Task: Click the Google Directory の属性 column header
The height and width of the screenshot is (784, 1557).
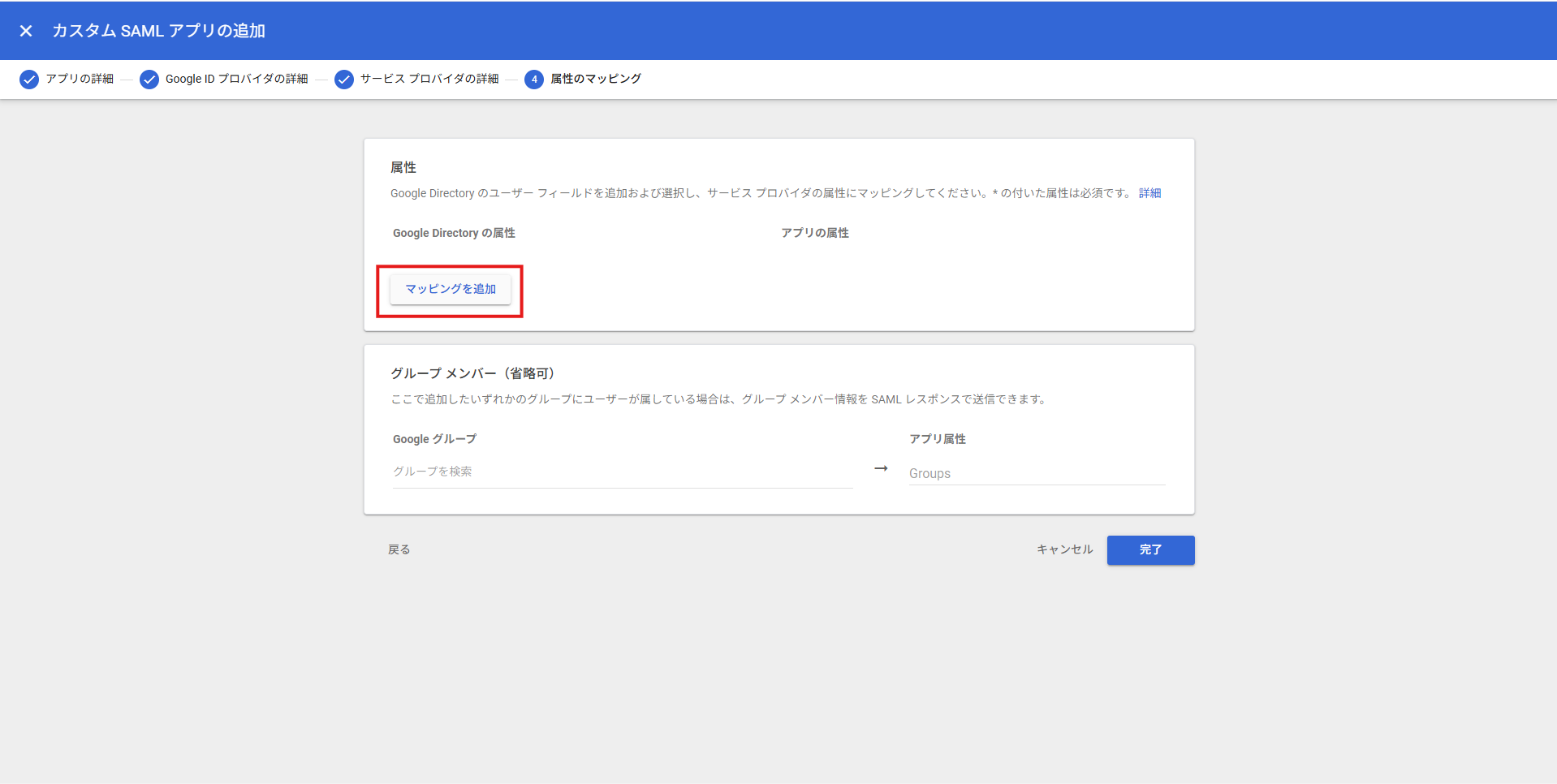Action: tap(454, 233)
